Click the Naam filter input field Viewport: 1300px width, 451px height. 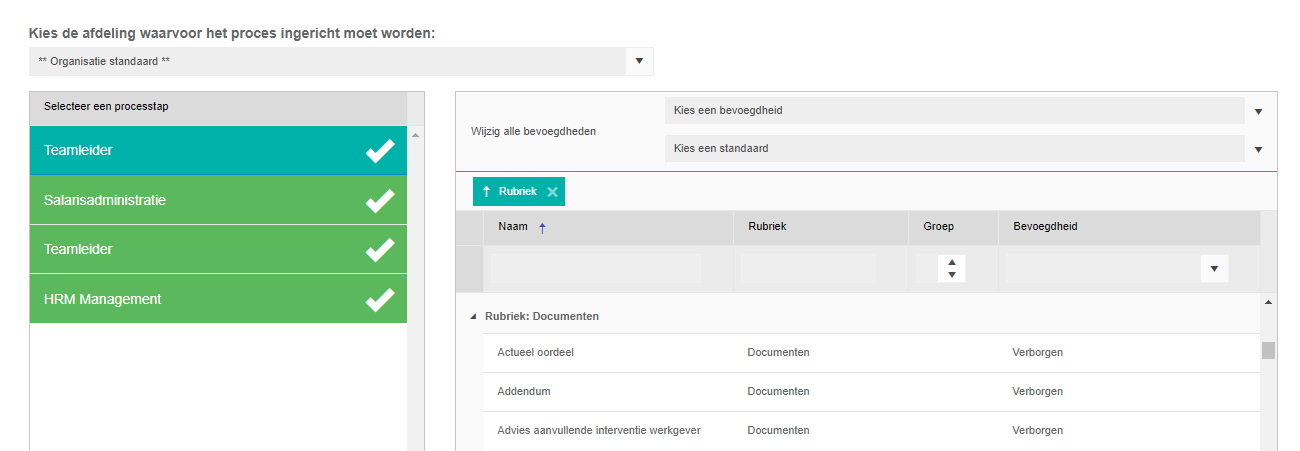pos(596,268)
